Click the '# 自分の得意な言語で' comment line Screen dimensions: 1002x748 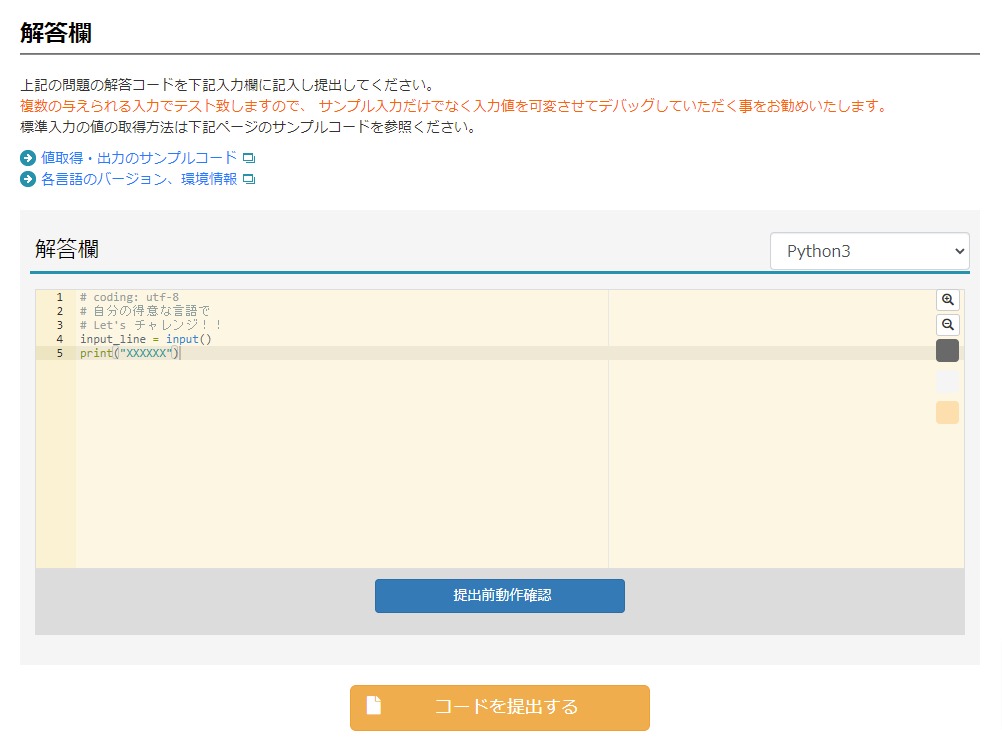144,311
